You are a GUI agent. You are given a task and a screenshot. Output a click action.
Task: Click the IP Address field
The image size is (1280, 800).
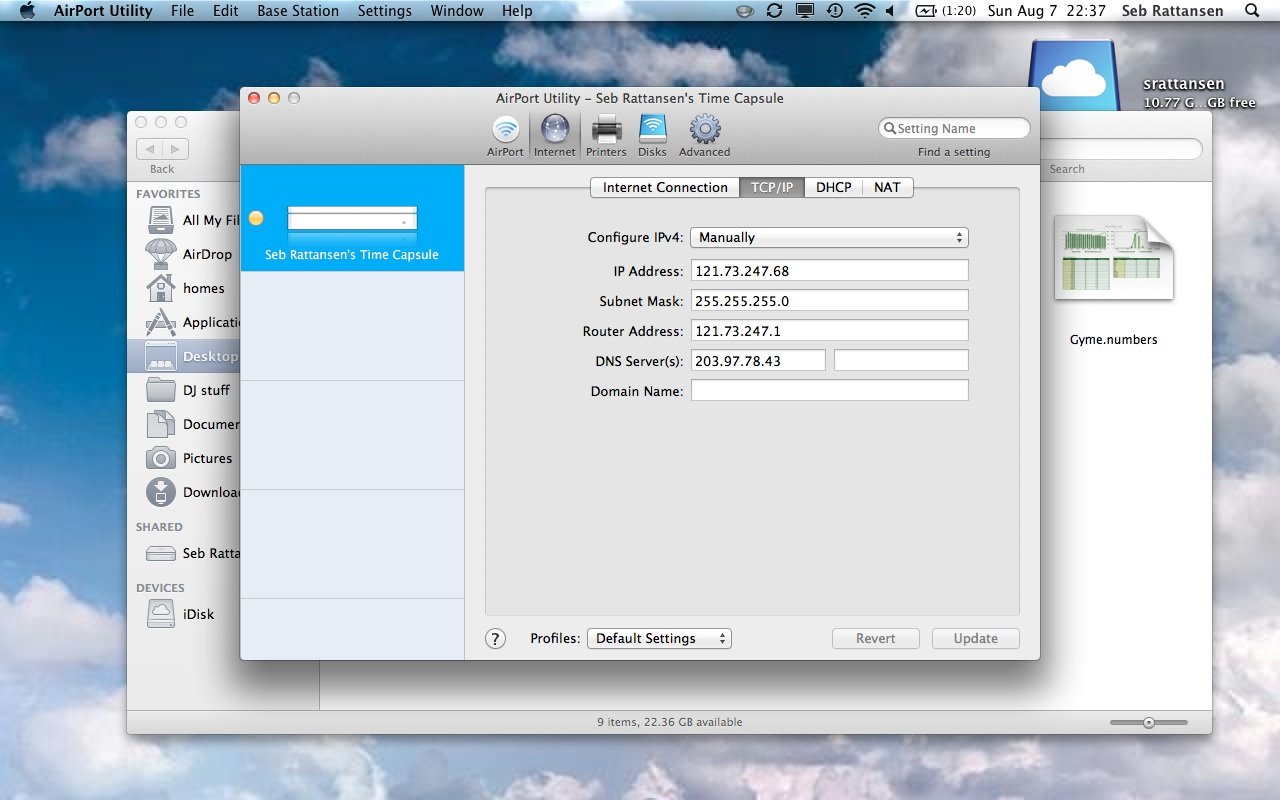click(x=830, y=271)
